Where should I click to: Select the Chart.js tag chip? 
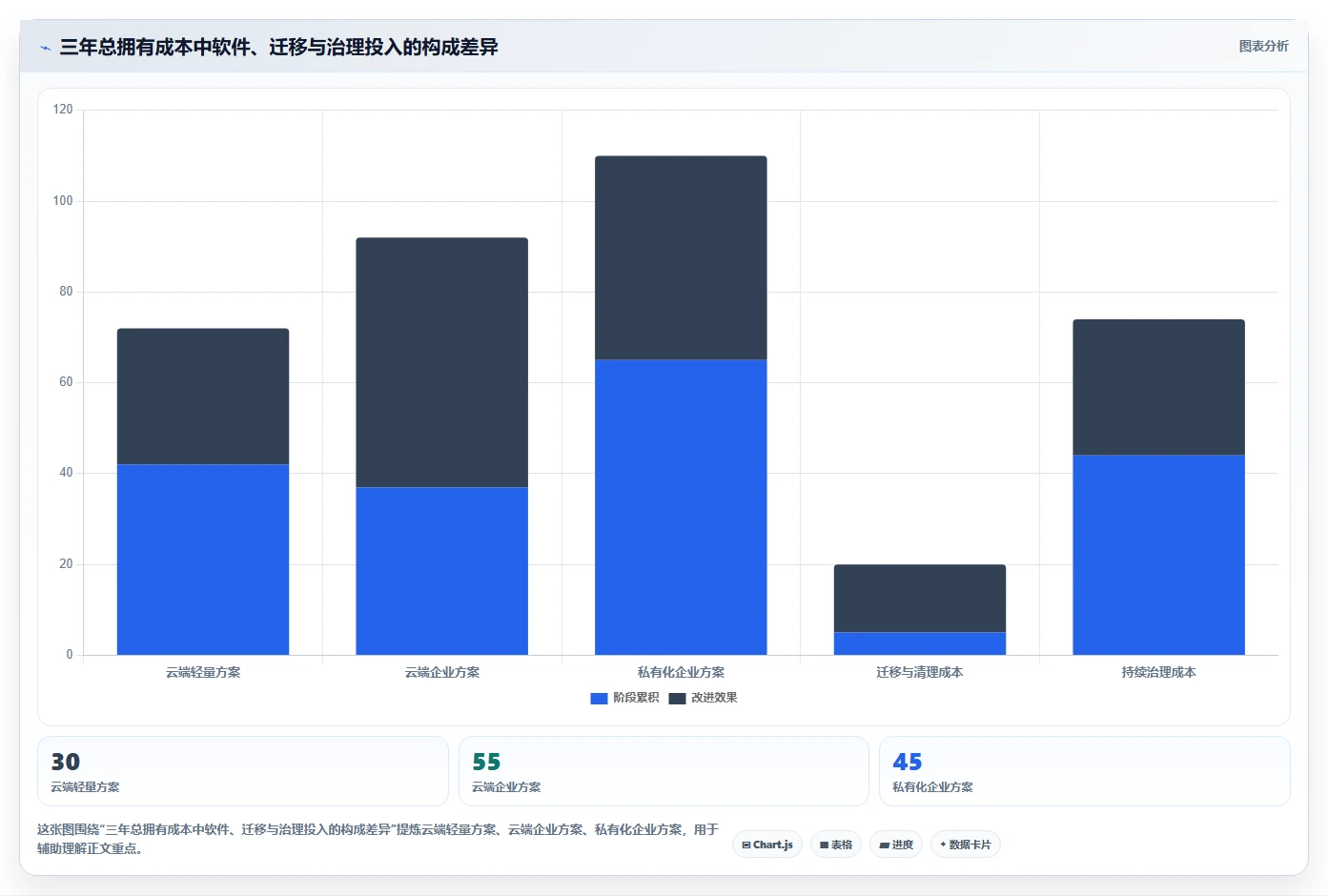(767, 845)
